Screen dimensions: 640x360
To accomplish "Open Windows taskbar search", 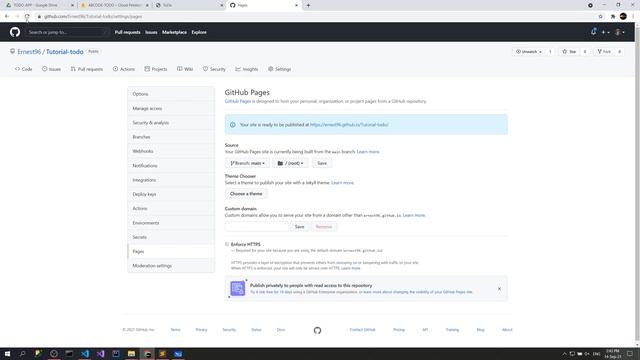I will tap(22, 354).
